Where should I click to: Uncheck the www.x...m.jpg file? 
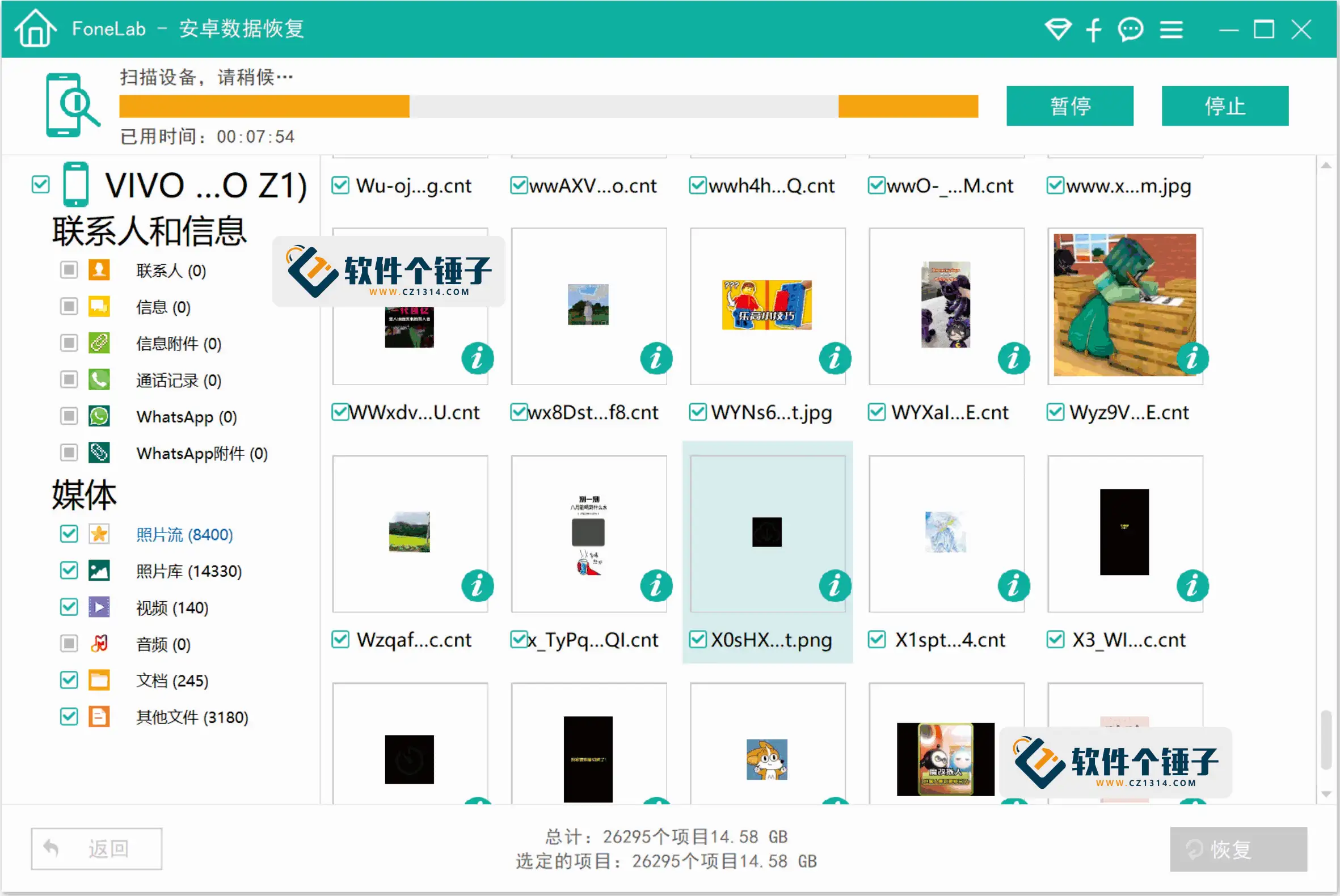tap(1055, 185)
